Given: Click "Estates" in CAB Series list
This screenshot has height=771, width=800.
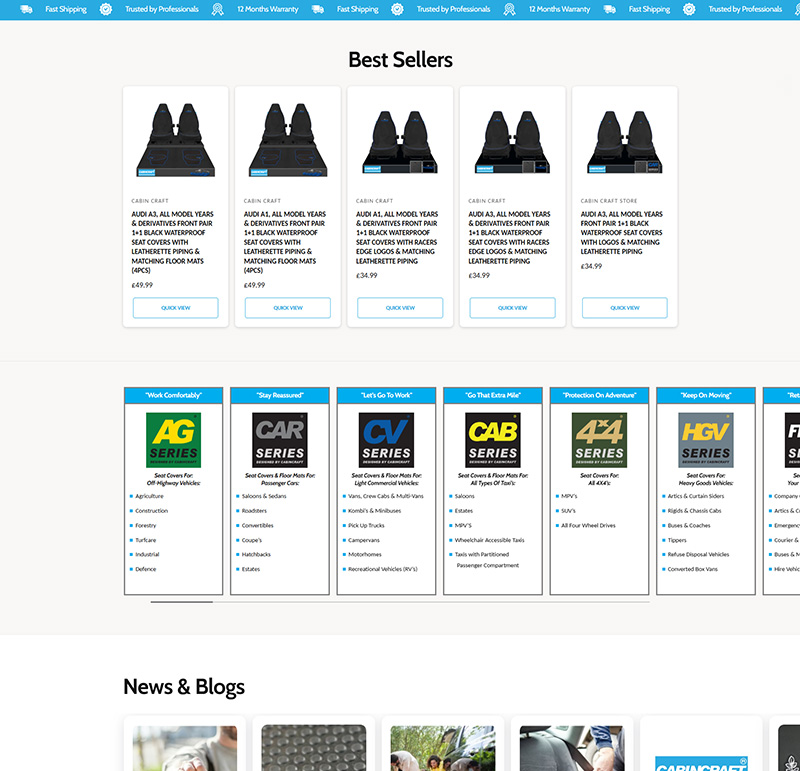Looking at the screenshot, I should point(464,511).
